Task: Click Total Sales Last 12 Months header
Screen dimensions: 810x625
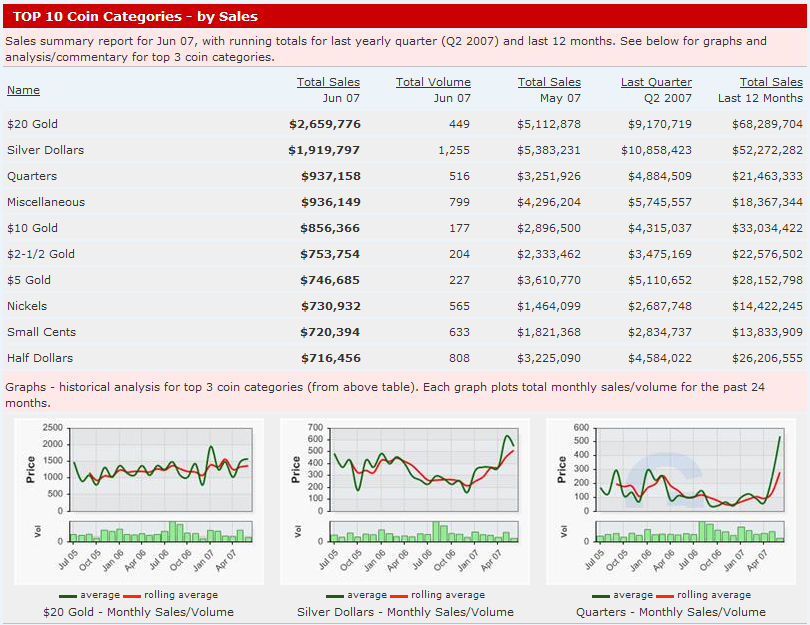Action: click(x=771, y=82)
